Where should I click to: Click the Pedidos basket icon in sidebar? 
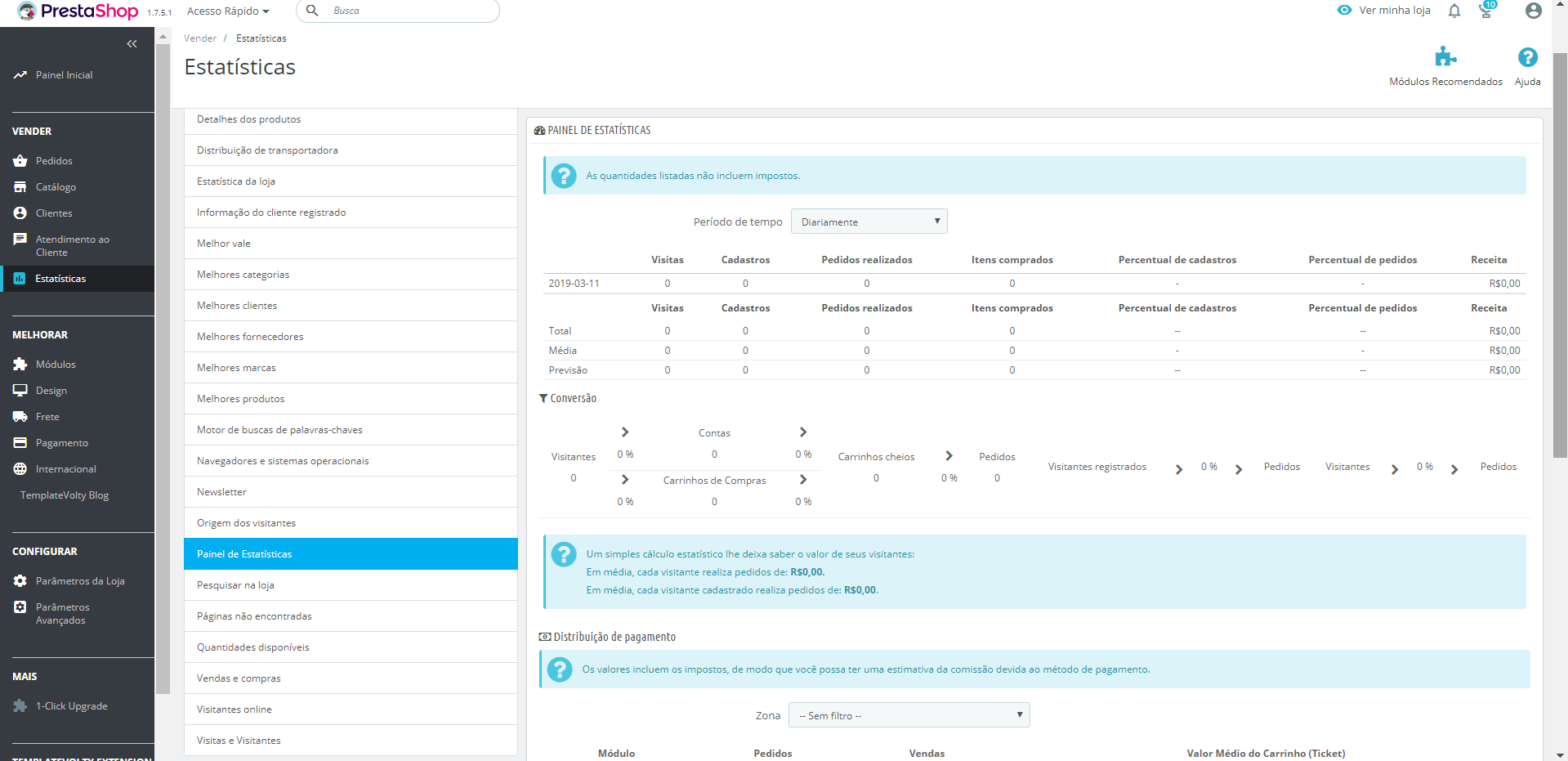coord(20,161)
